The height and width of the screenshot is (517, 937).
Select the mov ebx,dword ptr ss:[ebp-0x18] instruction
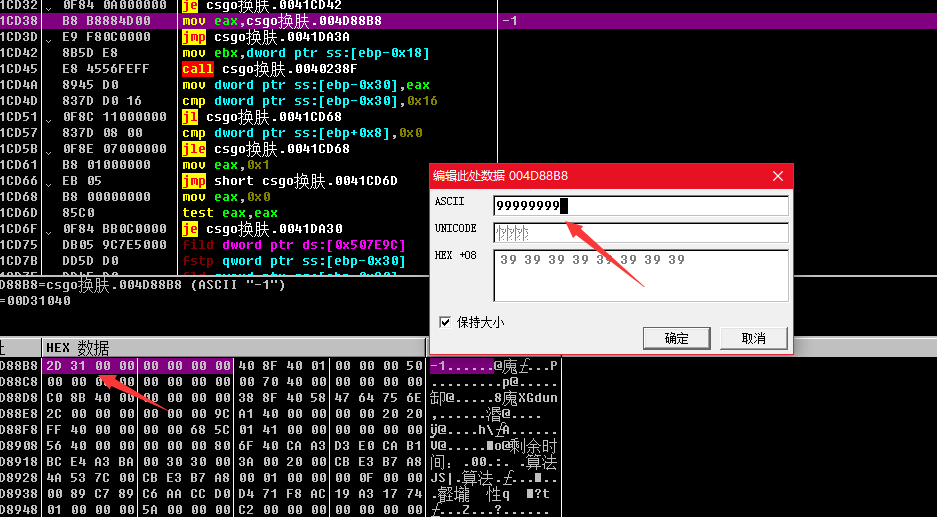(x=306, y=53)
